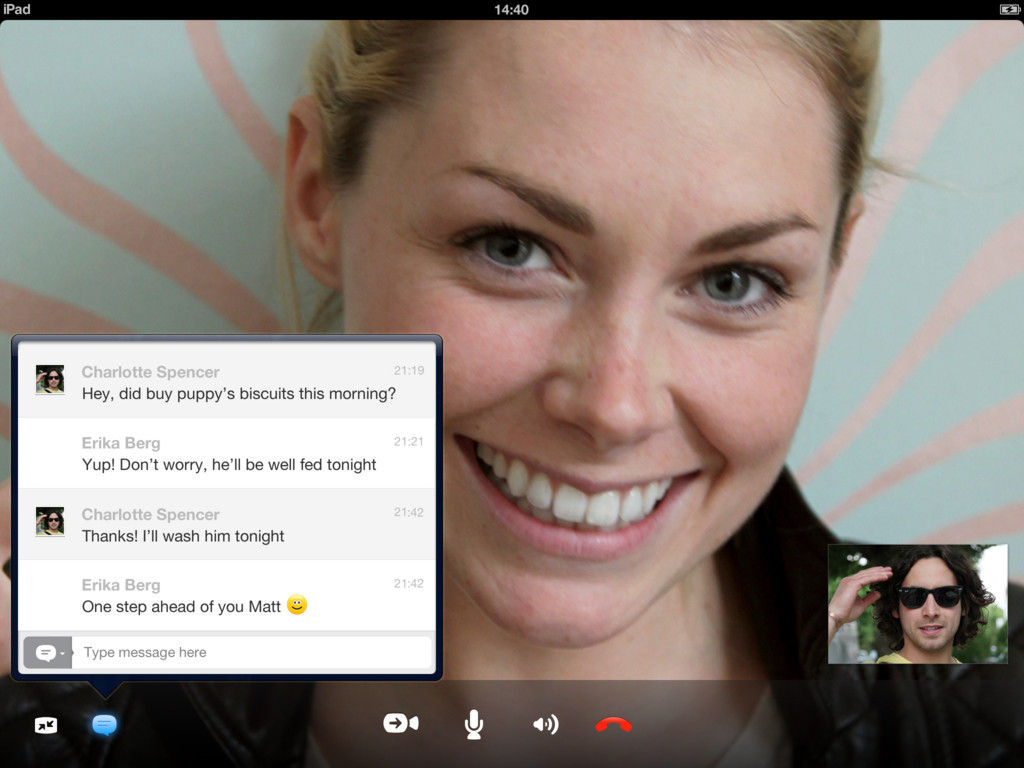Switch the camera using the video camera icon
Image resolution: width=1024 pixels, height=768 pixels.
pyautogui.click(x=400, y=724)
